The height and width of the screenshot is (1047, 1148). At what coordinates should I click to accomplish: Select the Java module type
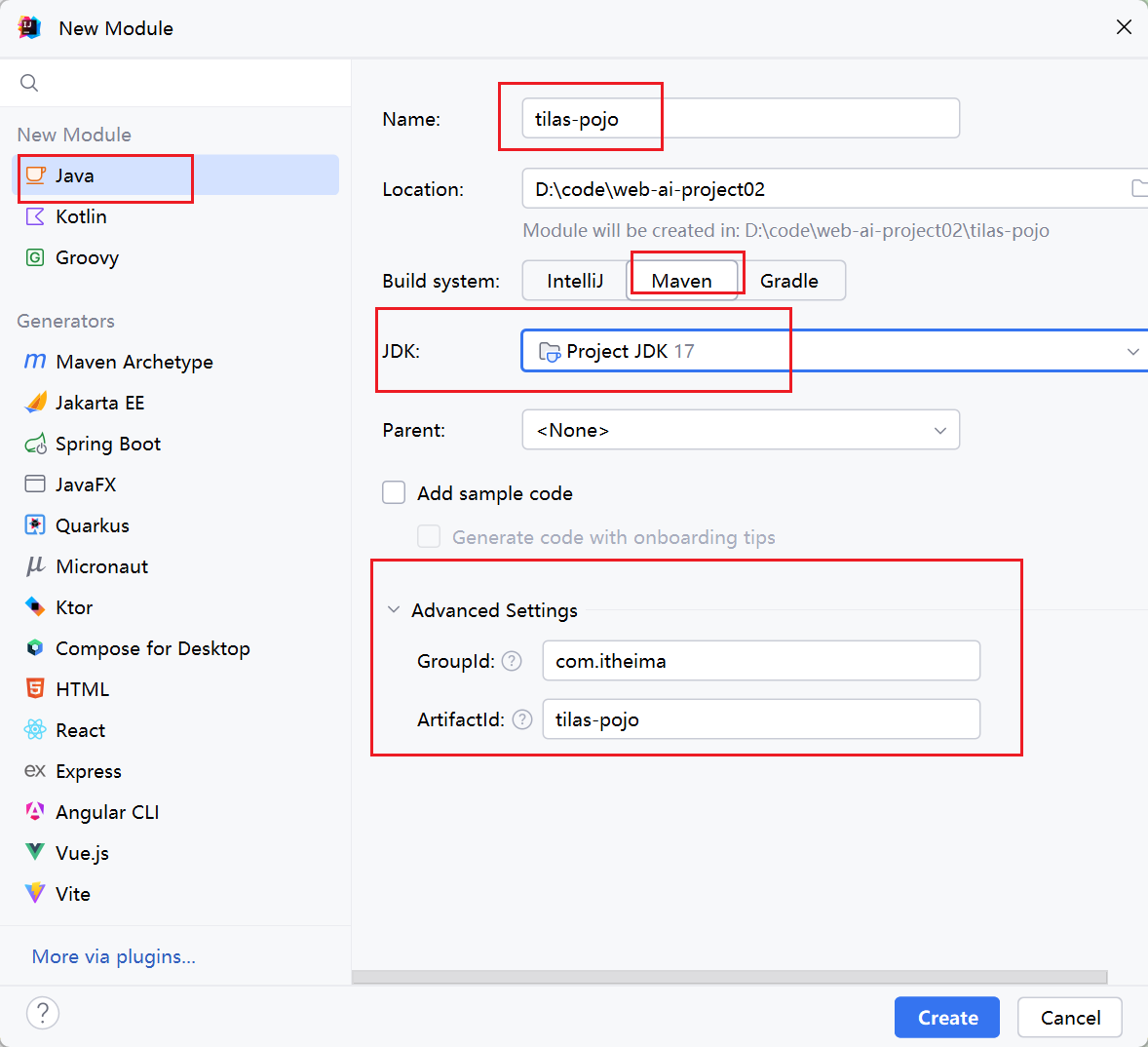click(175, 175)
